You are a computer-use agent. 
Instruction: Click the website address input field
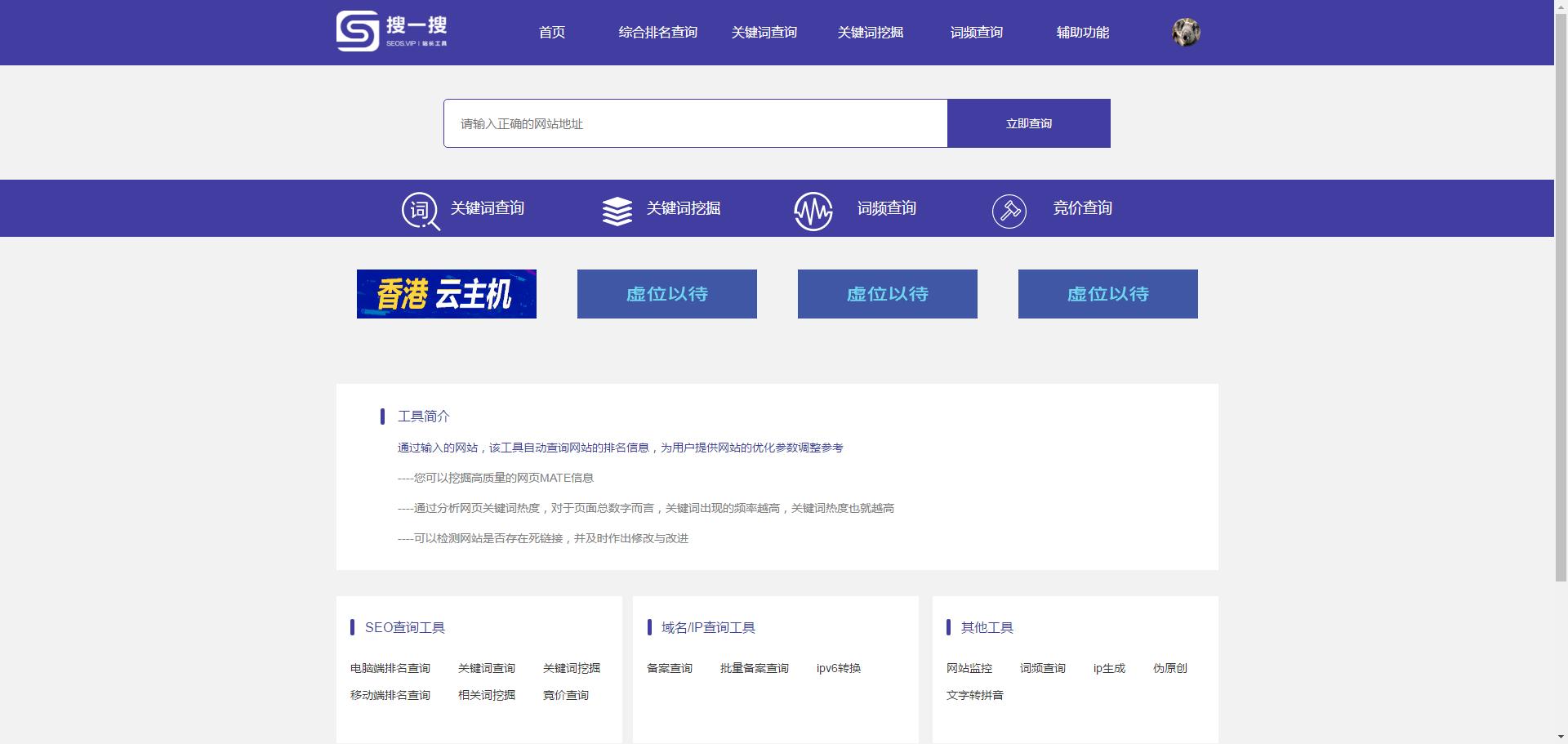click(694, 123)
